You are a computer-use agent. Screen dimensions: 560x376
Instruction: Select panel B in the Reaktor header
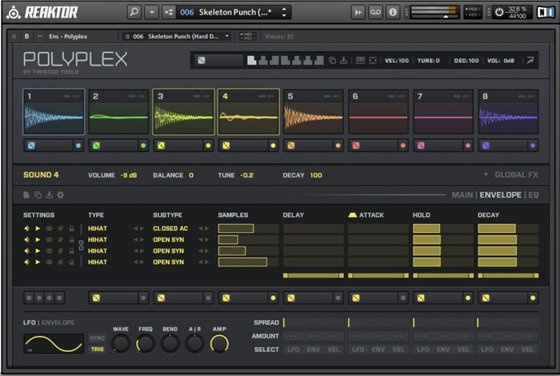tap(26, 36)
